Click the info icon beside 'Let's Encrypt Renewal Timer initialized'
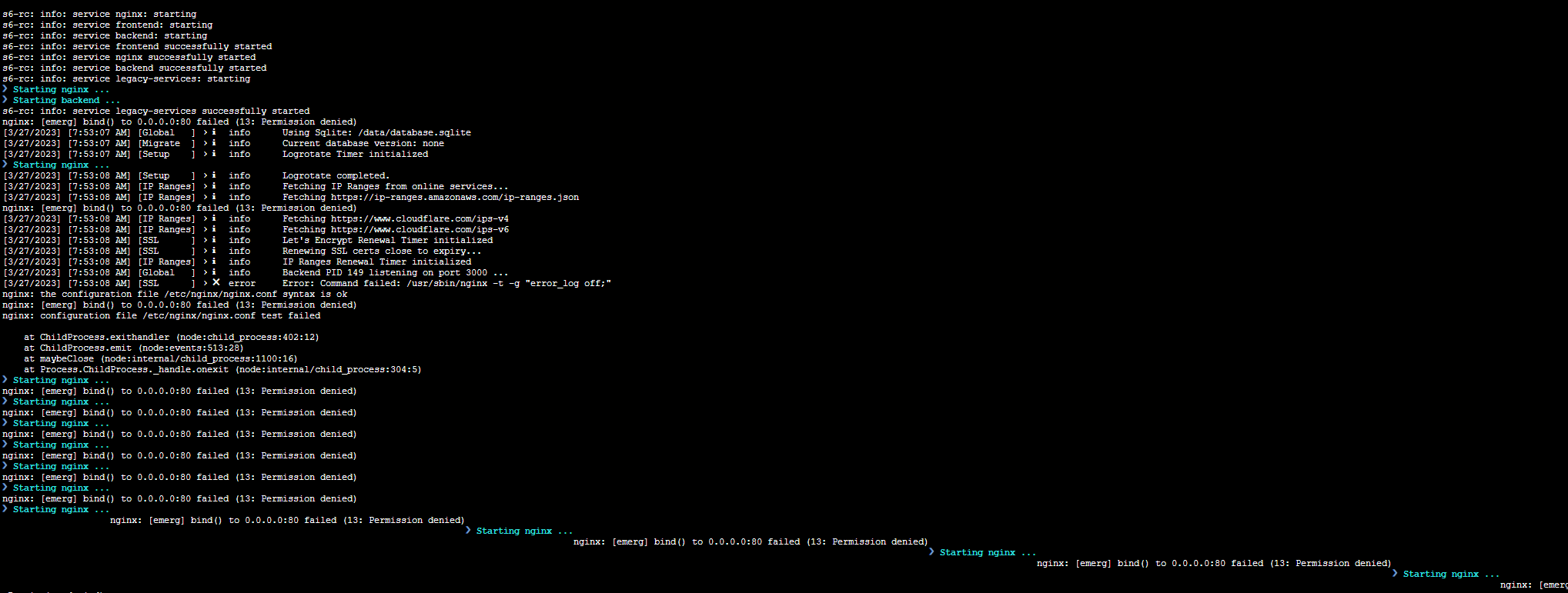 click(214, 240)
